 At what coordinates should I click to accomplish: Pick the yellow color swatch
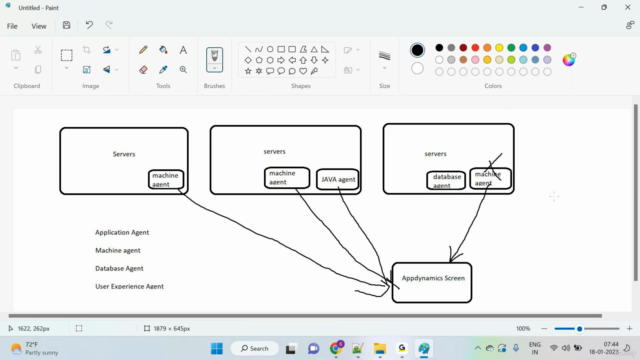[499, 48]
